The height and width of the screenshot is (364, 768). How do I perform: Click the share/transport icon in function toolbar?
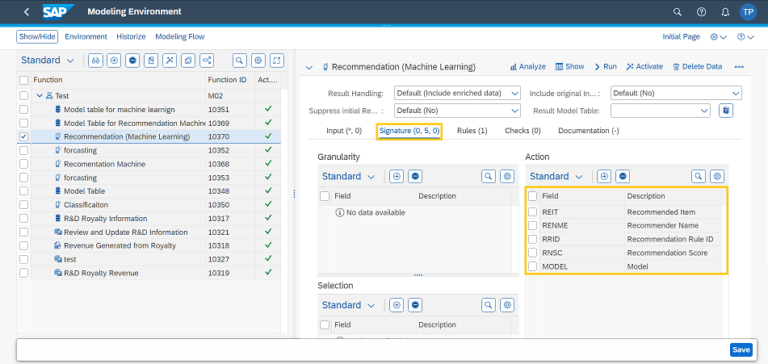pos(207,60)
